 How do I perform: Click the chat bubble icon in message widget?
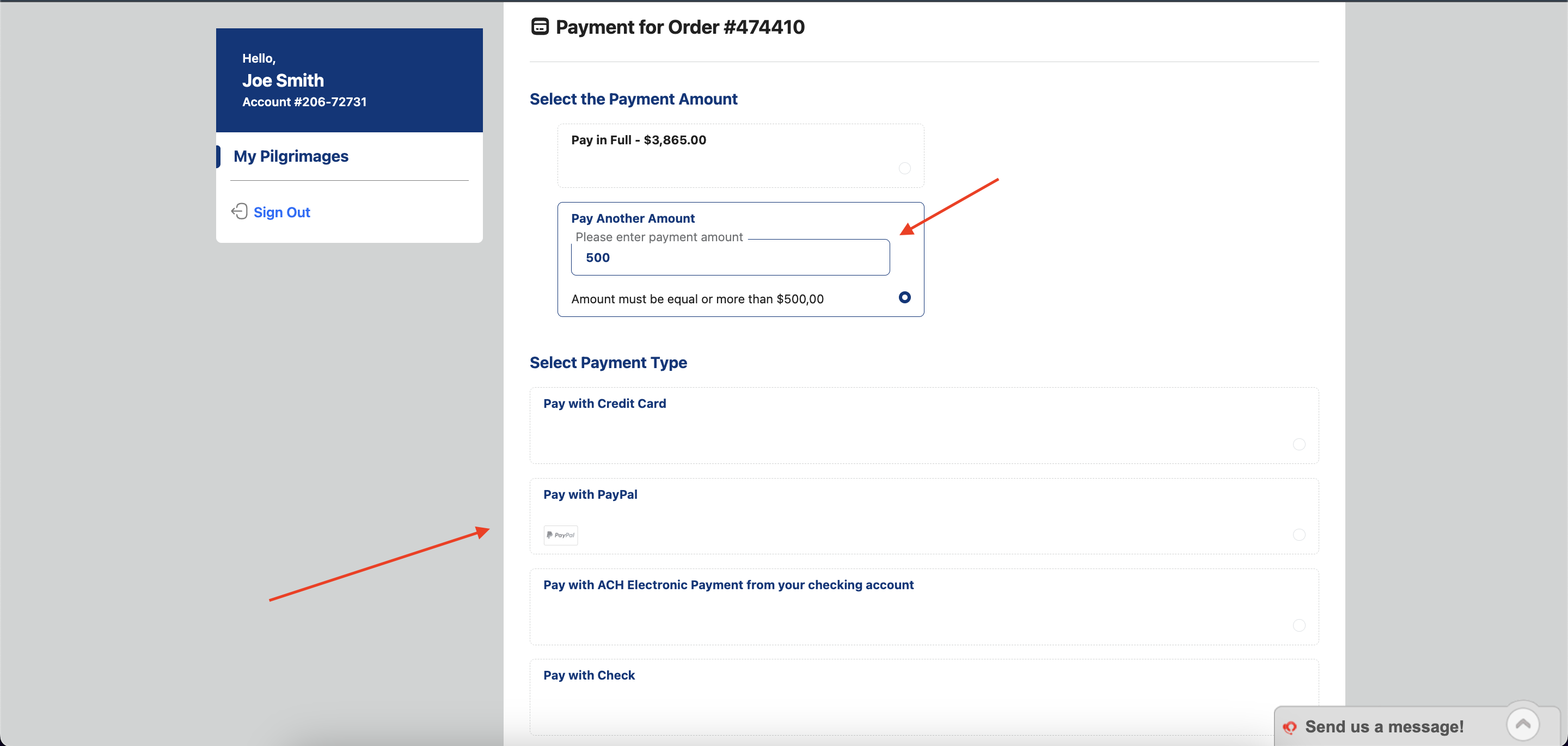(1289, 726)
